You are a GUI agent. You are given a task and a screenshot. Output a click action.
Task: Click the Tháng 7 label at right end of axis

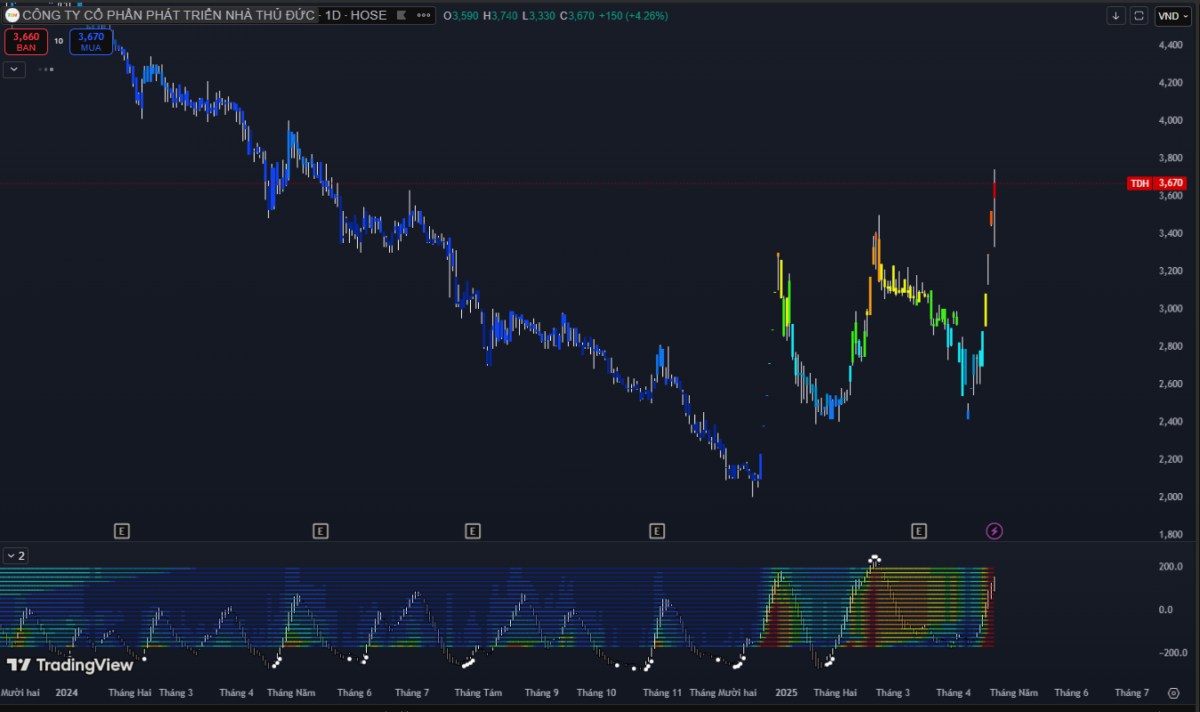tap(1132, 692)
